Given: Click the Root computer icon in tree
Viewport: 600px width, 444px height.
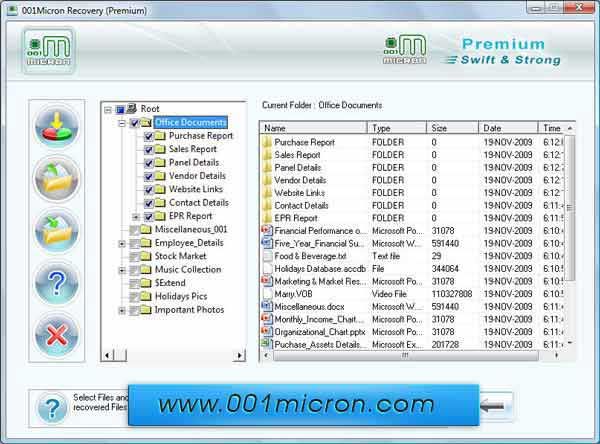Looking at the screenshot, I should (132, 109).
